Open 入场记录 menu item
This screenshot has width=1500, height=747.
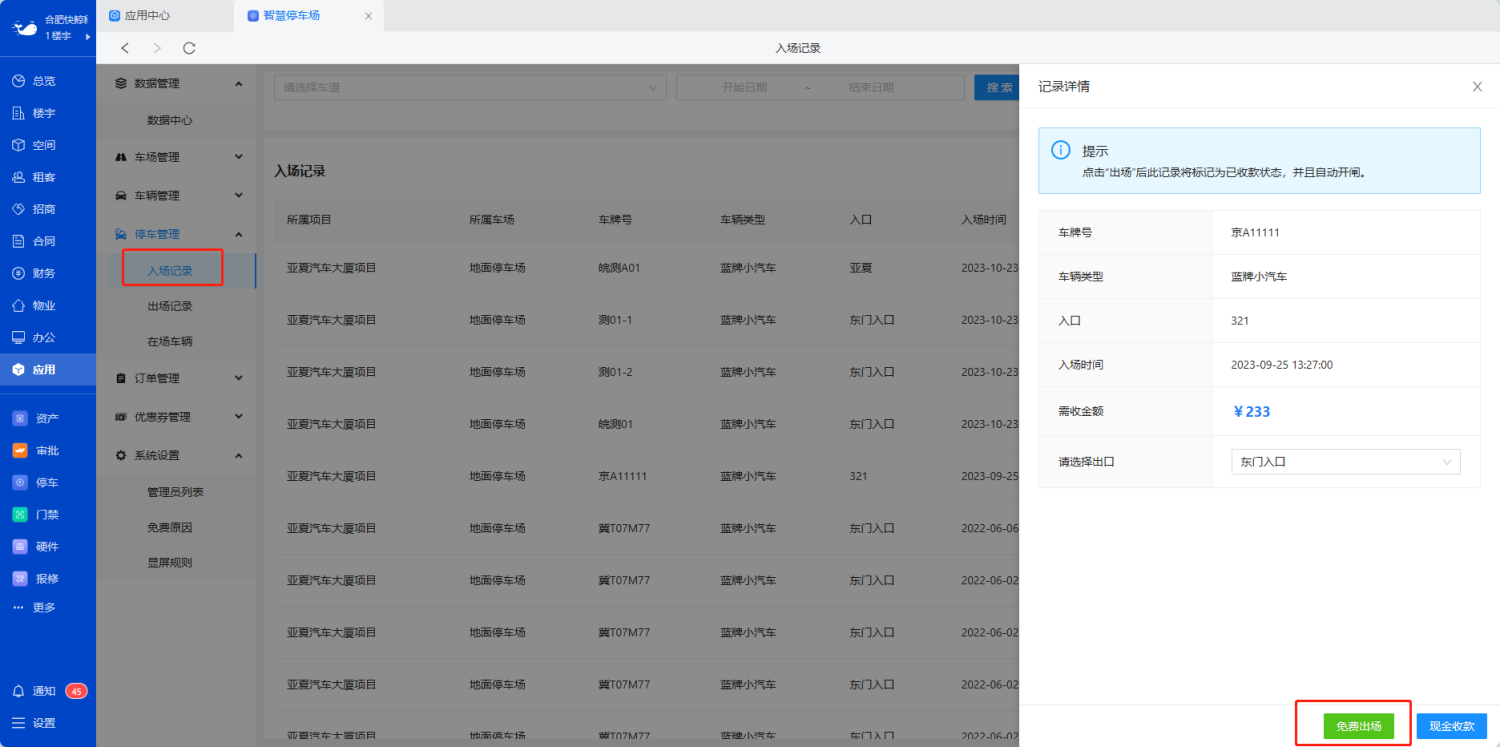pyautogui.click(x=170, y=271)
